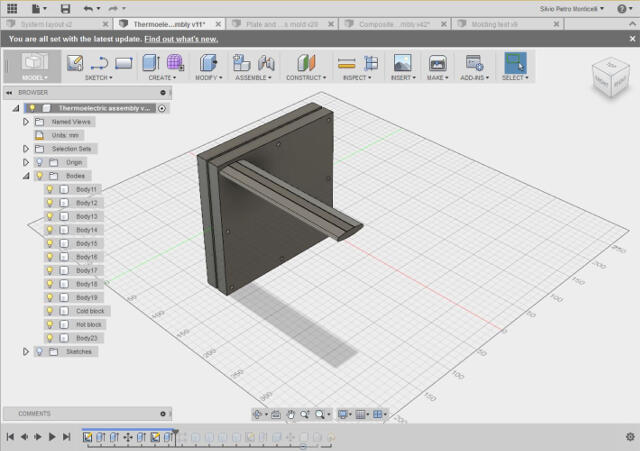This screenshot has width=640, height=451.
Task: Click the New Component assemble icon
Action: pos(242,63)
